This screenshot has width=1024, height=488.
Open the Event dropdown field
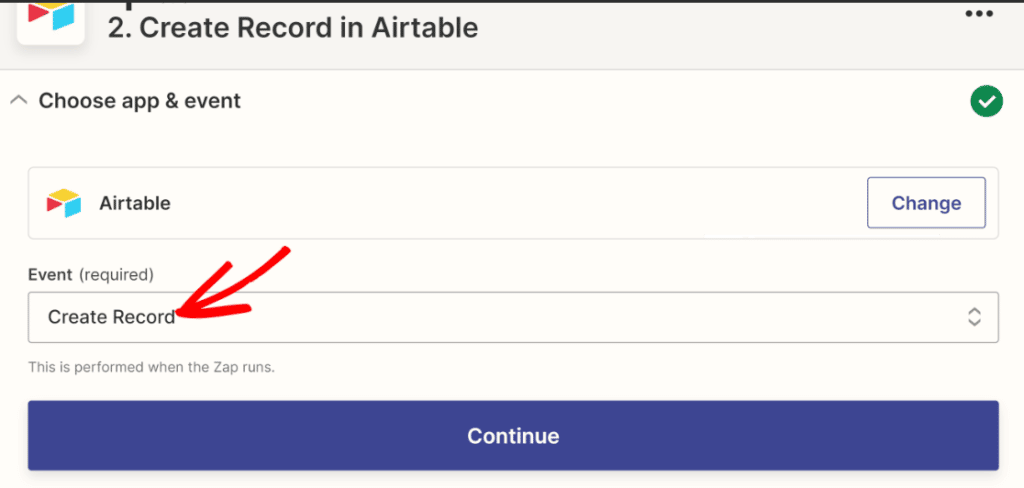[x=512, y=317]
